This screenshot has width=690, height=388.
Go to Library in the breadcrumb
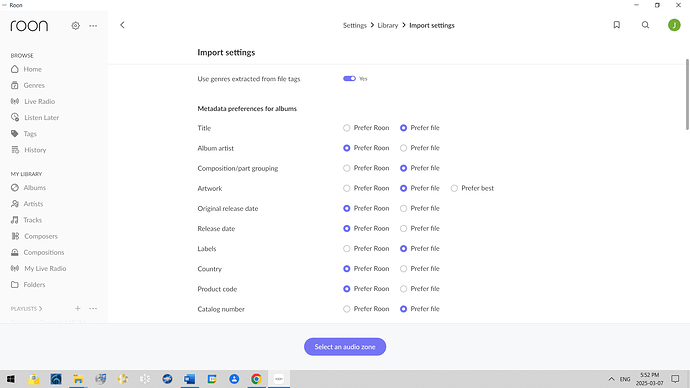(x=388, y=26)
